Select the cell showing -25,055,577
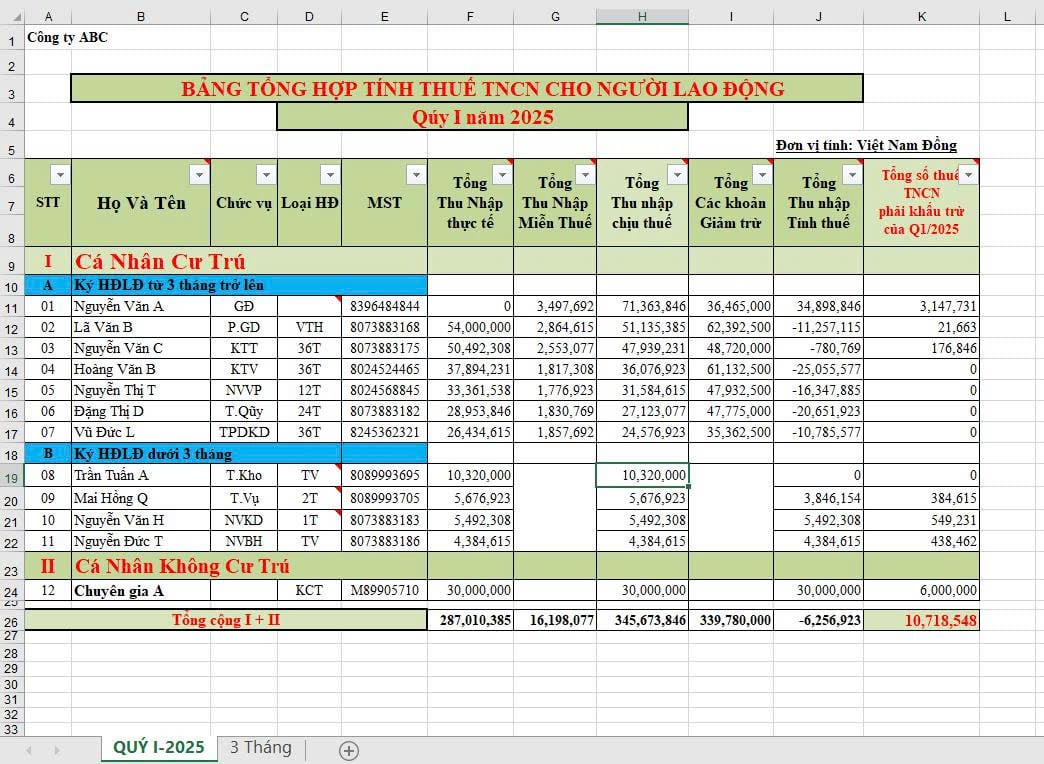The image size is (1044, 764). click(x=818, y=369)
